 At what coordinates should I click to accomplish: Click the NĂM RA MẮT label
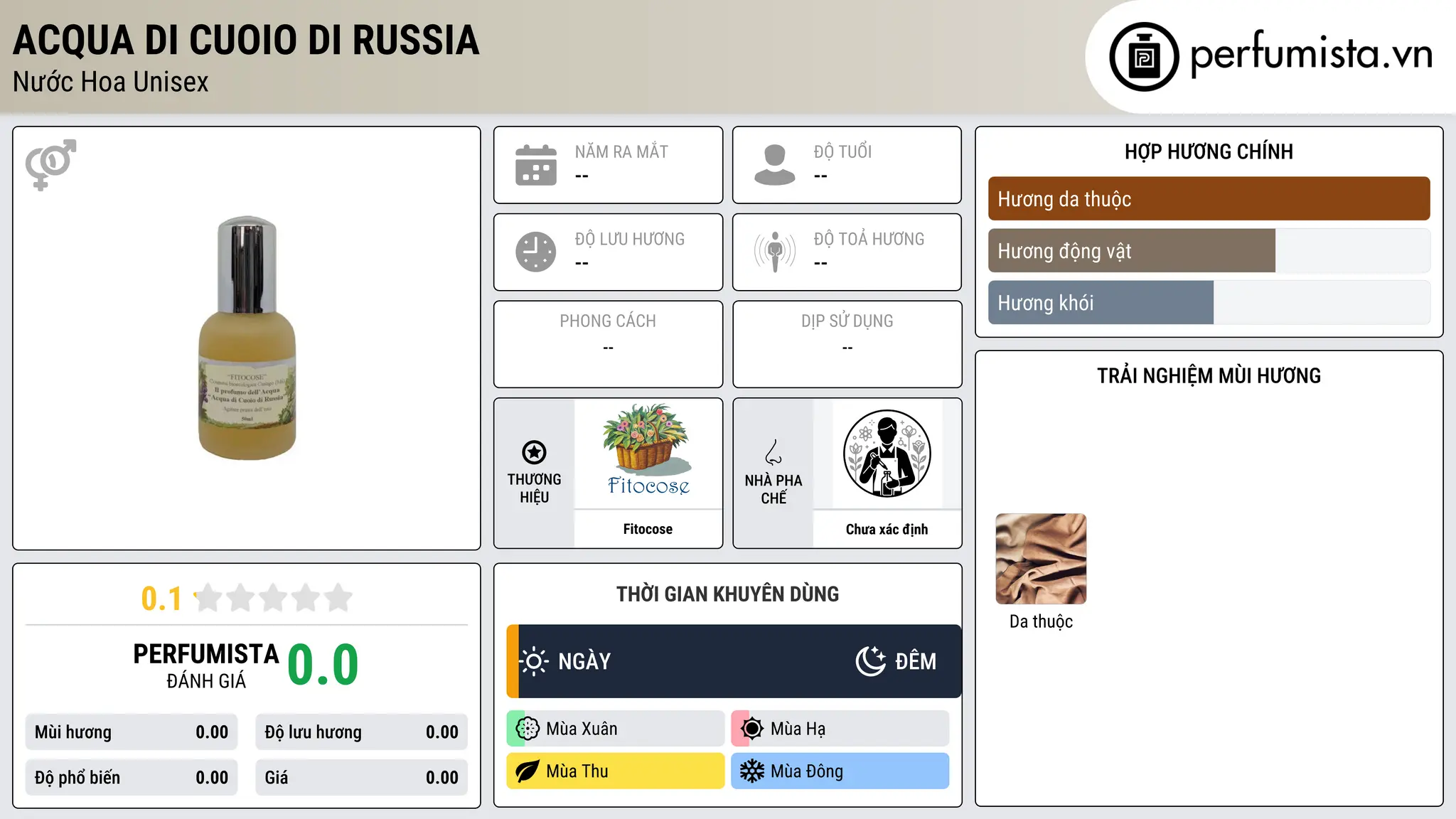point(621,152)
